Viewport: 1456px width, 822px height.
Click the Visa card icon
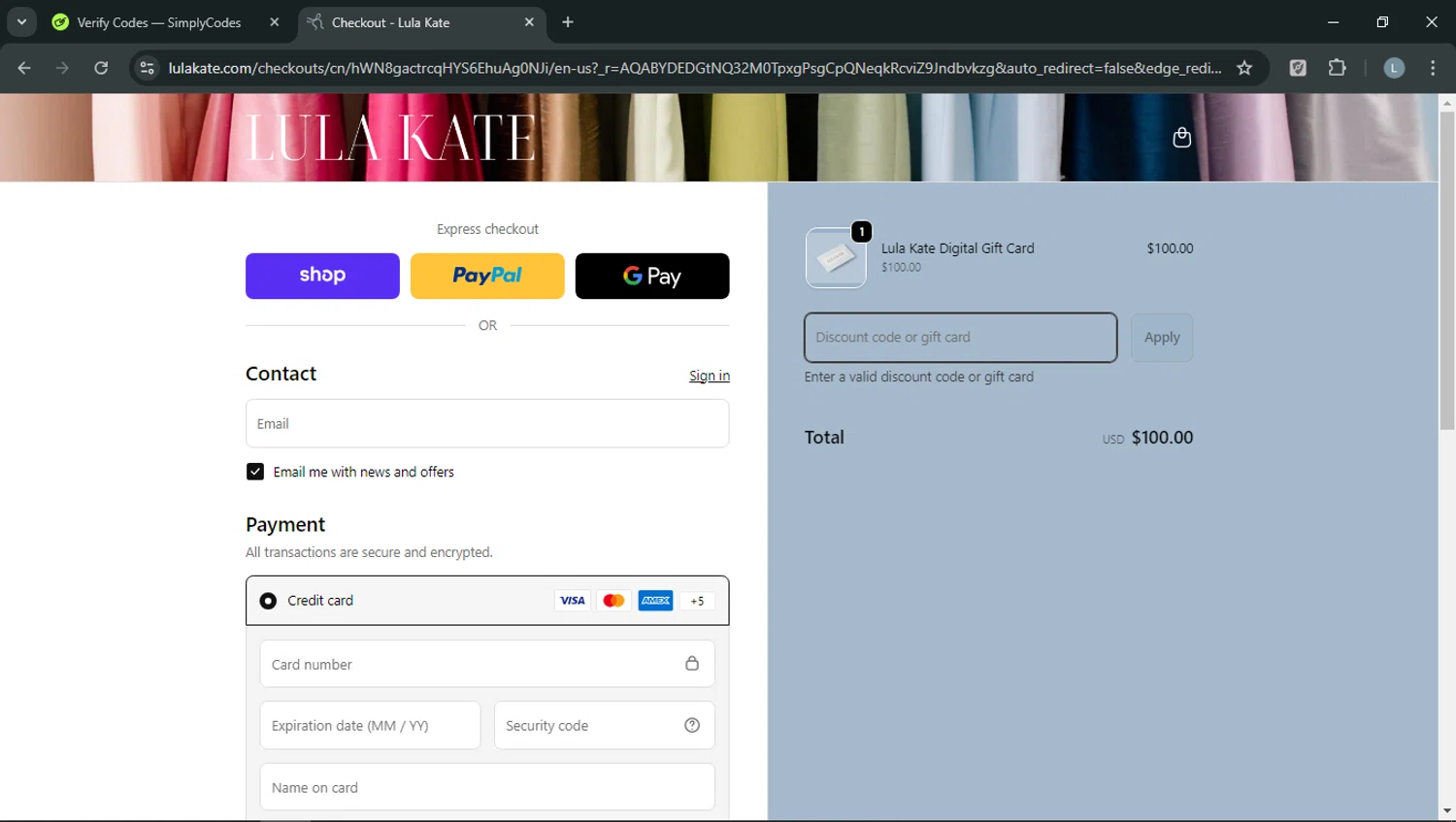click(573, 601)
